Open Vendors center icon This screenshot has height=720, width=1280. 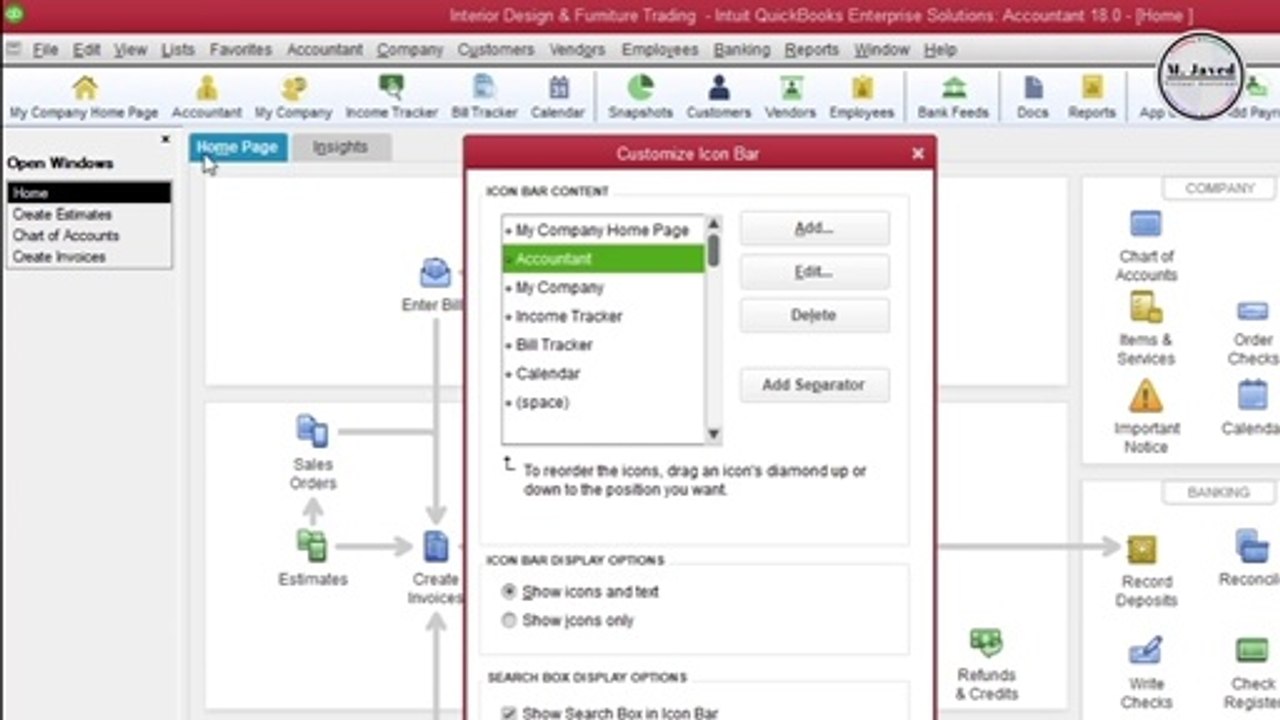[x=791, y=97]
